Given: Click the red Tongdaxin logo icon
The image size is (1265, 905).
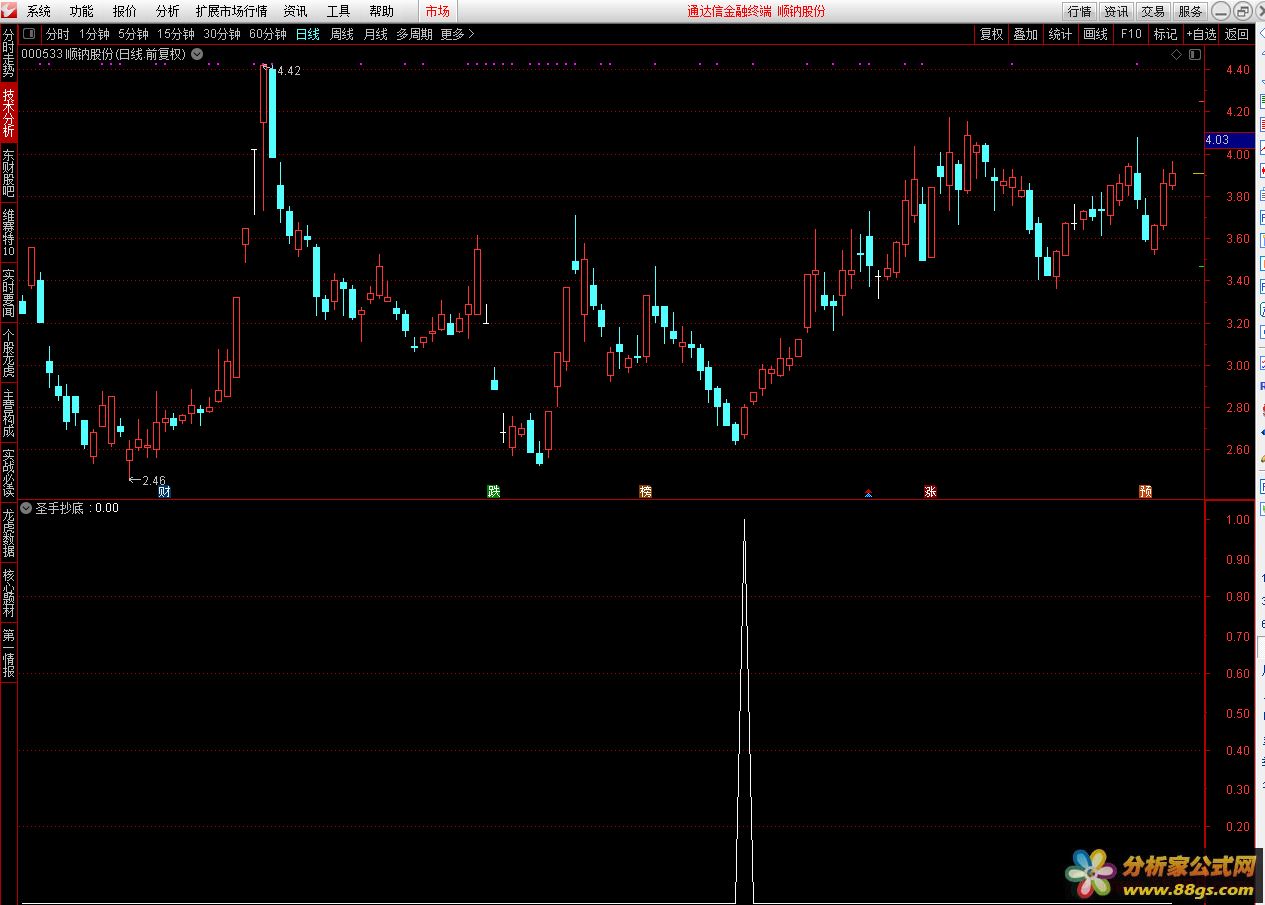Looking at the screenshot, I should click(x=10, y=11).
